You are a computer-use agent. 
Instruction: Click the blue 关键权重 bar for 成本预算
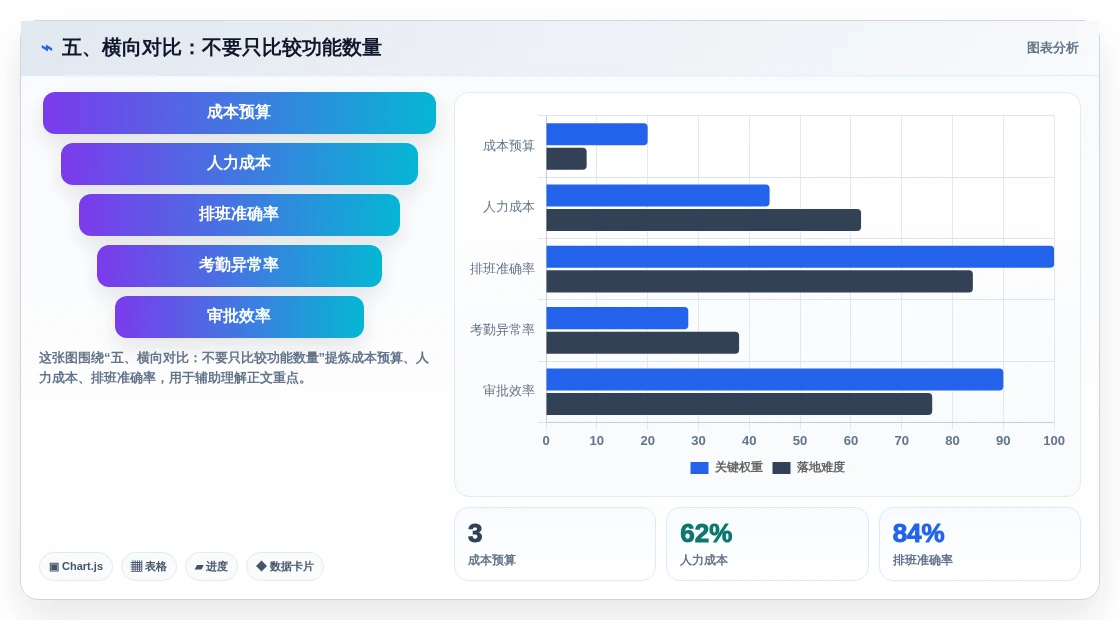coord(597,134)
